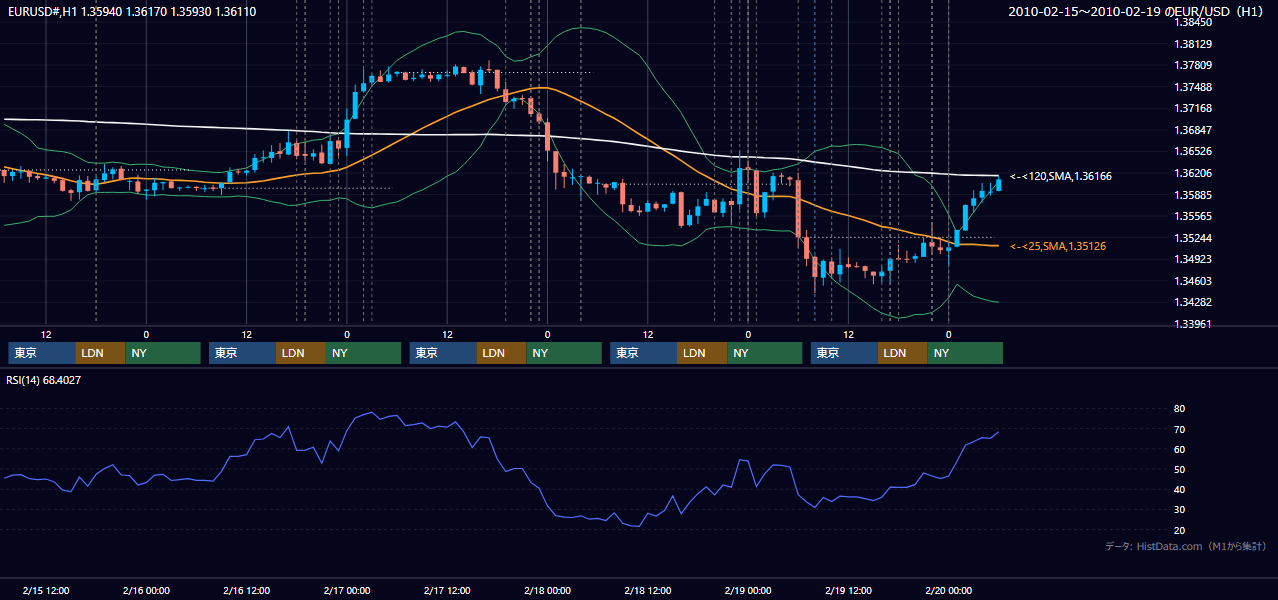This screenshot has width=1278, height=600.
Task: Click the 1.35244 price axis value
Action: coord(1193,238)
